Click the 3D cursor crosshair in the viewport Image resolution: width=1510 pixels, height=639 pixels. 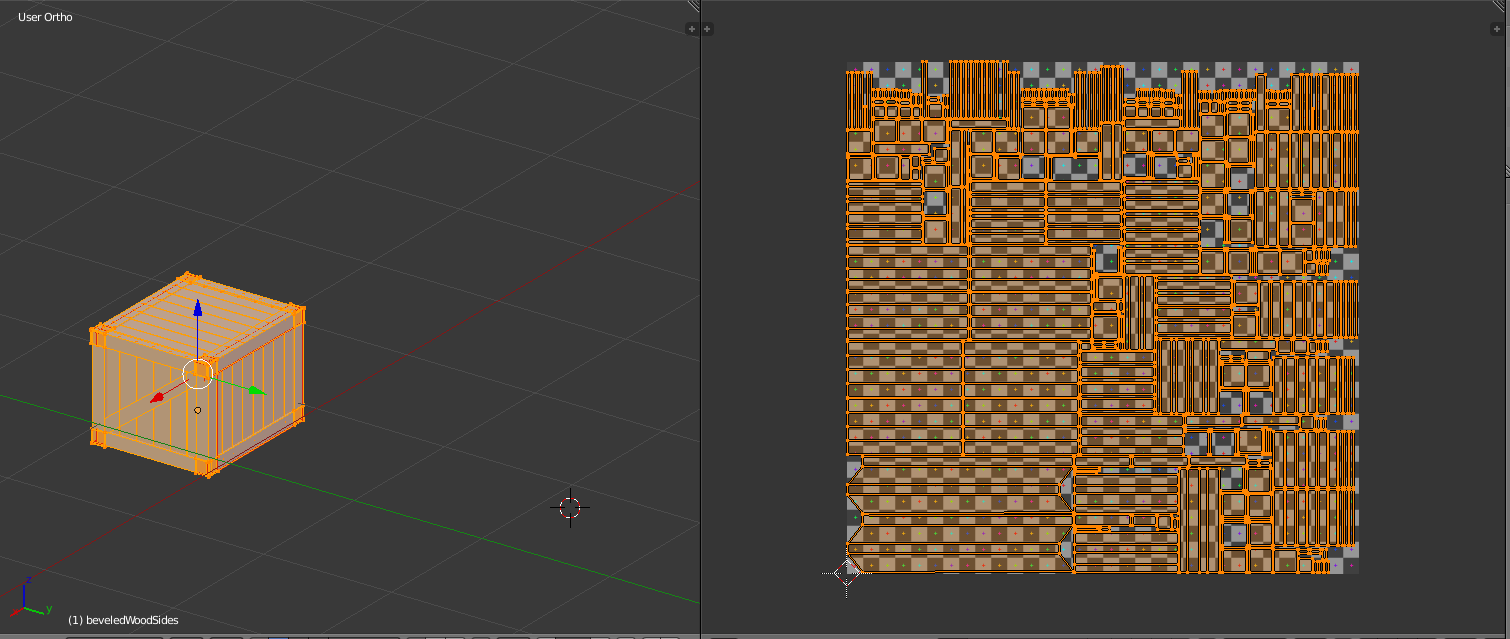pyautogui.click(x=569, y=507)
